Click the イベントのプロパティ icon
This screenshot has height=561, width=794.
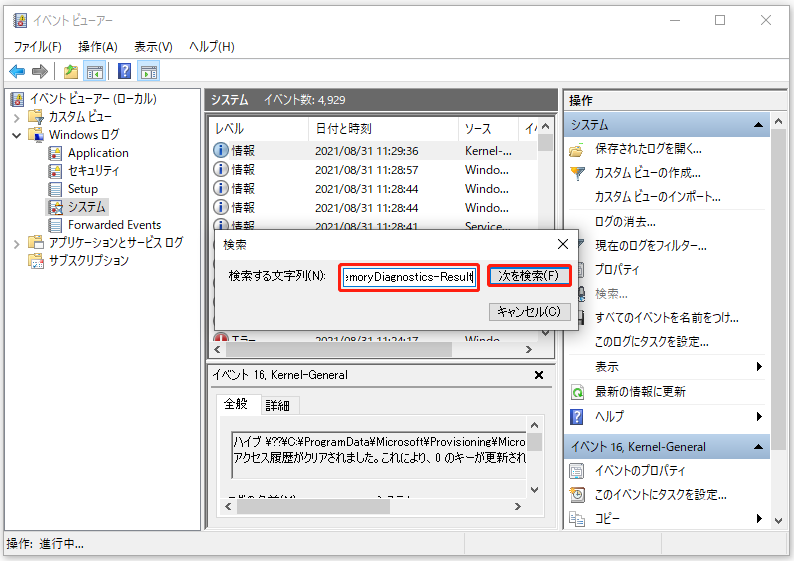[577, 471]
